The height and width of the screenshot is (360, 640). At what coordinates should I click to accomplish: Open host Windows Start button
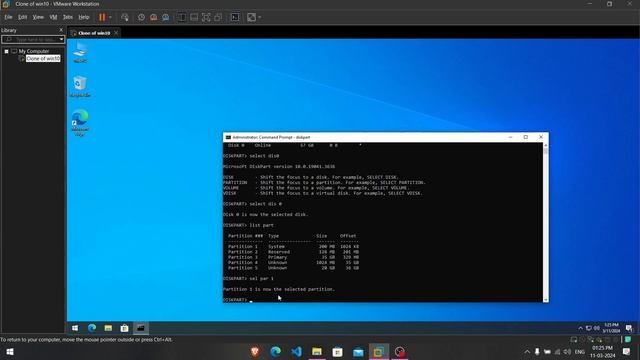click(x=10, y=351)
